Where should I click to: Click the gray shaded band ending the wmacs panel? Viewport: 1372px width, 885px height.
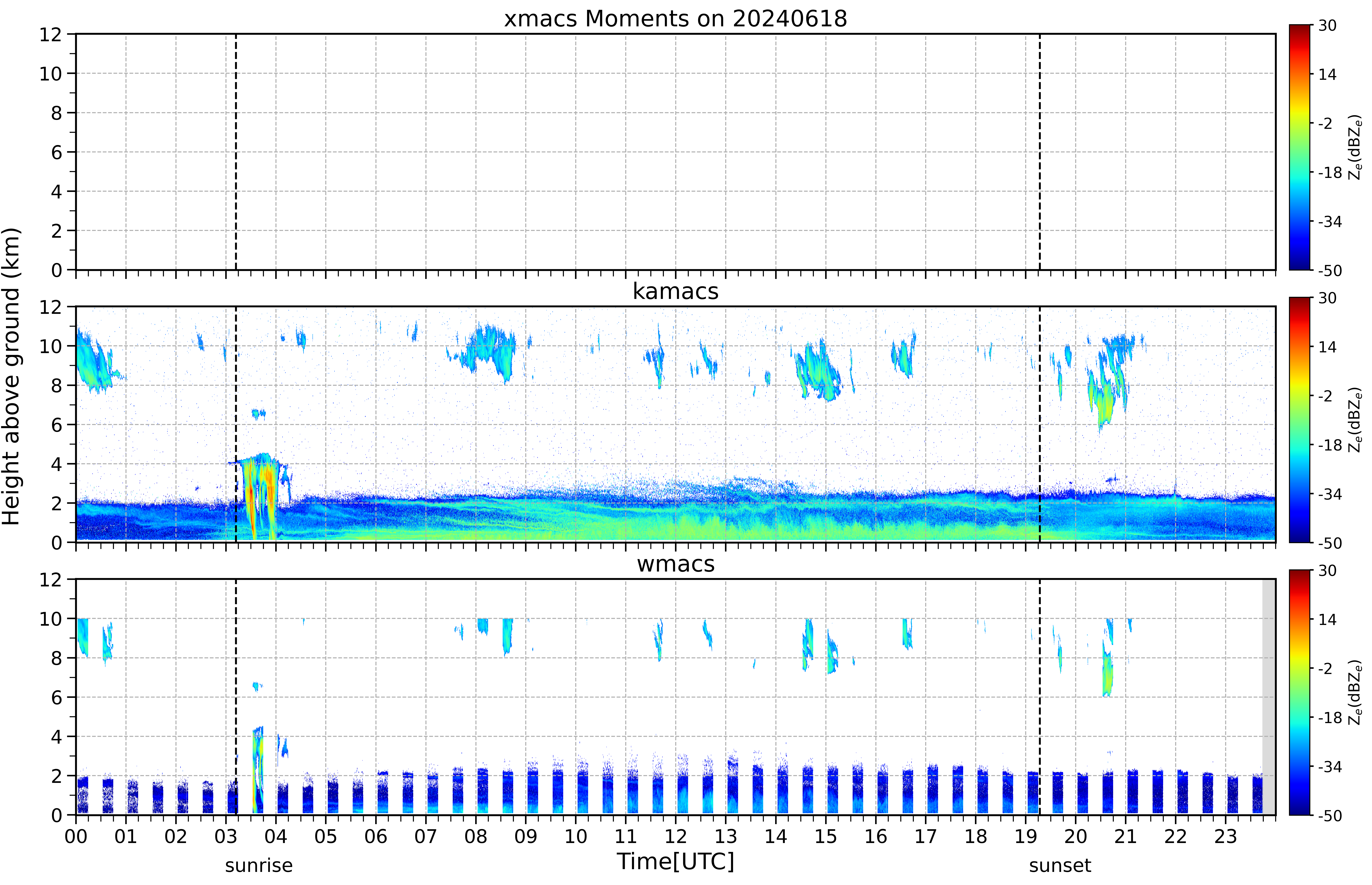1269,697
